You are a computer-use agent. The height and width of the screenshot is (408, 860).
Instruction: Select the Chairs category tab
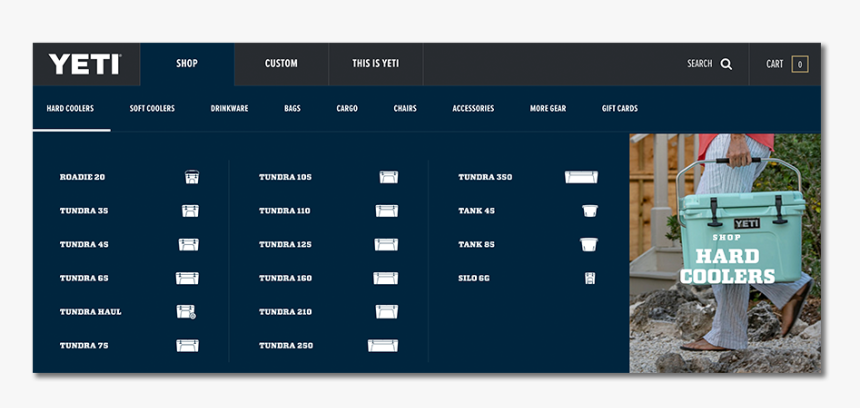tap(405, 109)
